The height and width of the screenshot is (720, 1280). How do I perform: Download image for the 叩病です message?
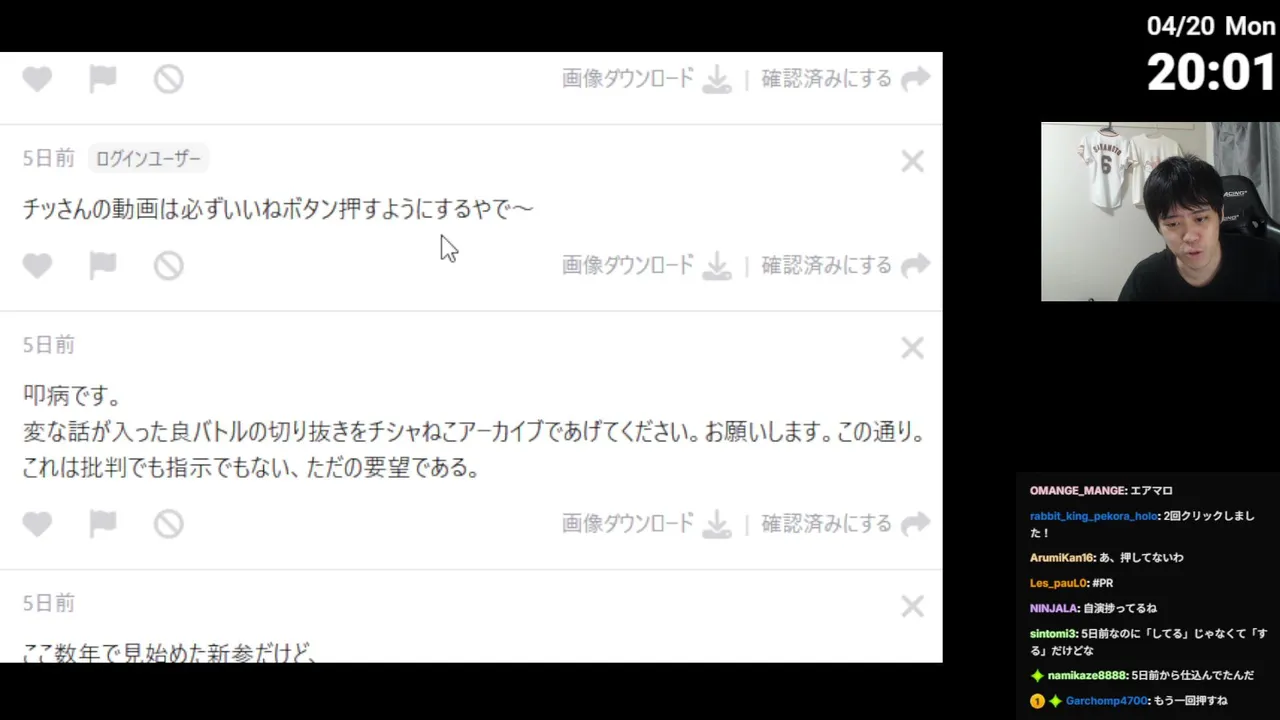[x=647, y=523]
